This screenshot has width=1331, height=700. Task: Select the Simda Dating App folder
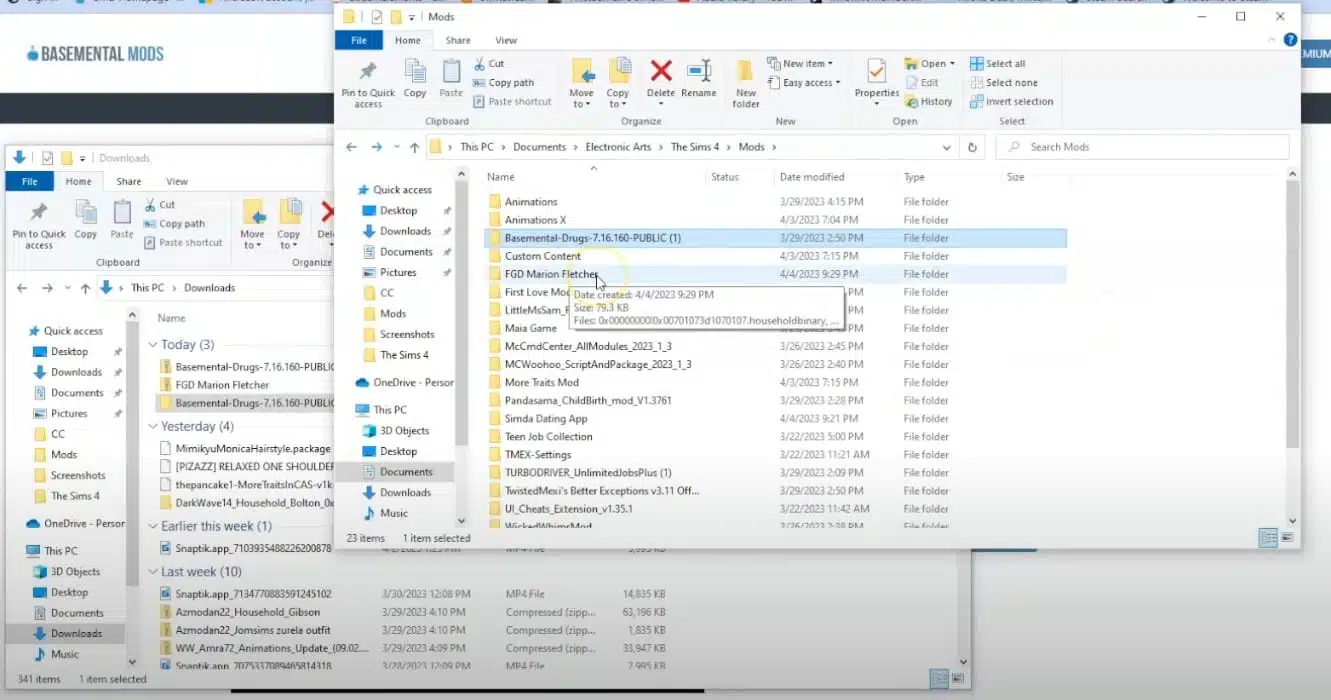(x=546, y=419)
